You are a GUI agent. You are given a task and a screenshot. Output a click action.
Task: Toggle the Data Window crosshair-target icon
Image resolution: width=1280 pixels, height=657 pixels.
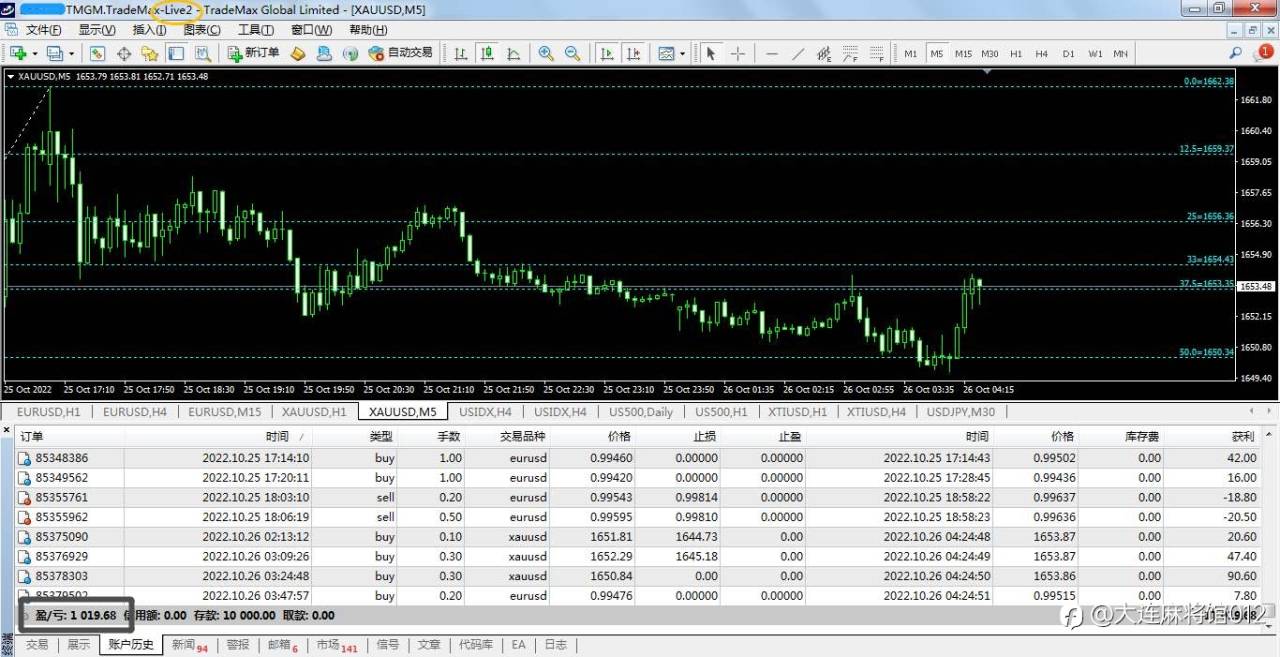124,53
